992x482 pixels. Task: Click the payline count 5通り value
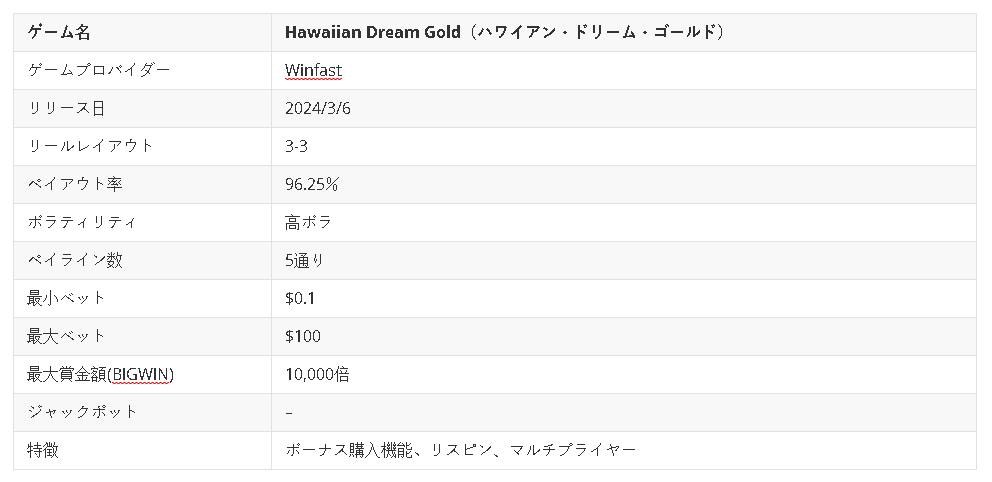click(304, 260)
